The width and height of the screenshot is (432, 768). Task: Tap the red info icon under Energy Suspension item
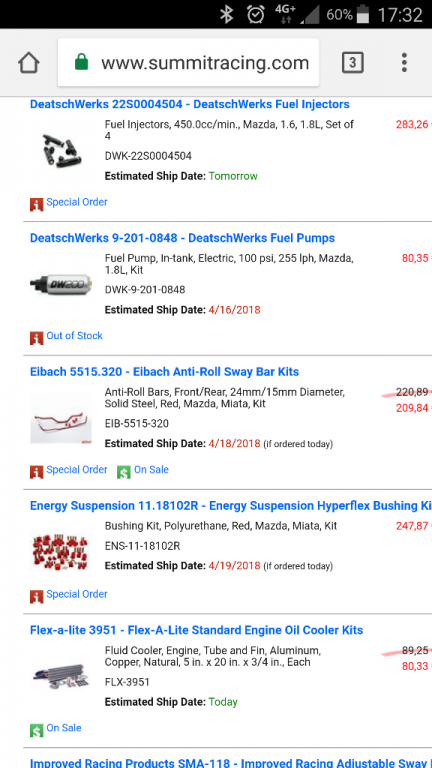[37, 596]
